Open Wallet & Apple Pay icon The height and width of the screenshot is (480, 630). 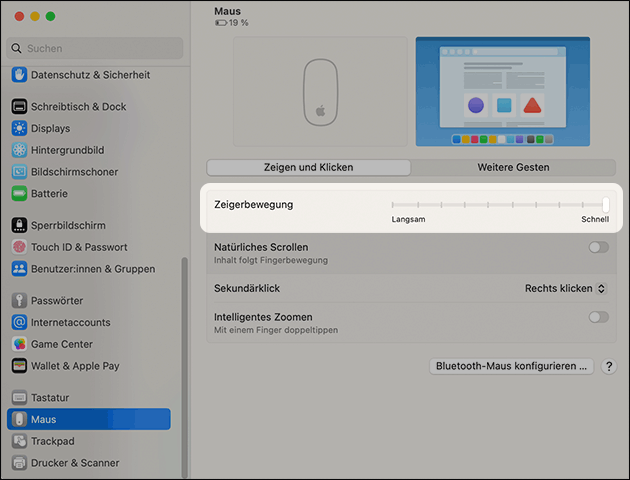19,366
